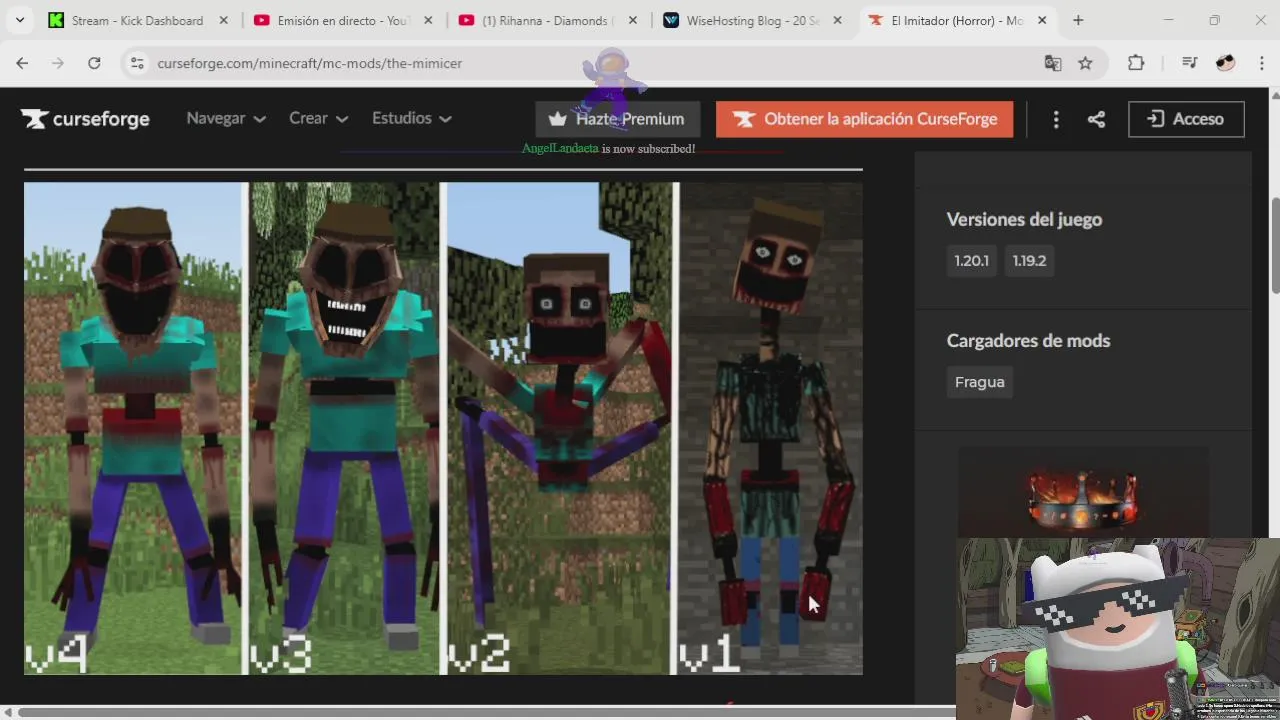Click the flaming crown sidebar thumbnail

(1083, 495)
